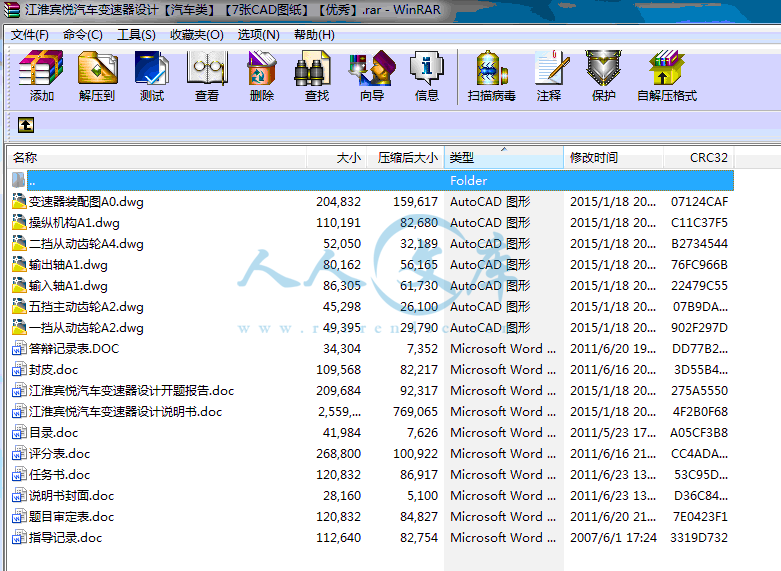
Task: Click the Word icon of 答辩记录表.DOC
Action: pos(19,348)
